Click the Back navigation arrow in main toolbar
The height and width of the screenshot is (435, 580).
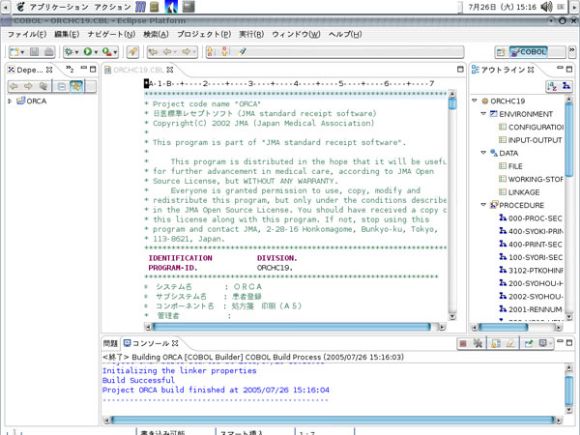click(x=167, y=52)
